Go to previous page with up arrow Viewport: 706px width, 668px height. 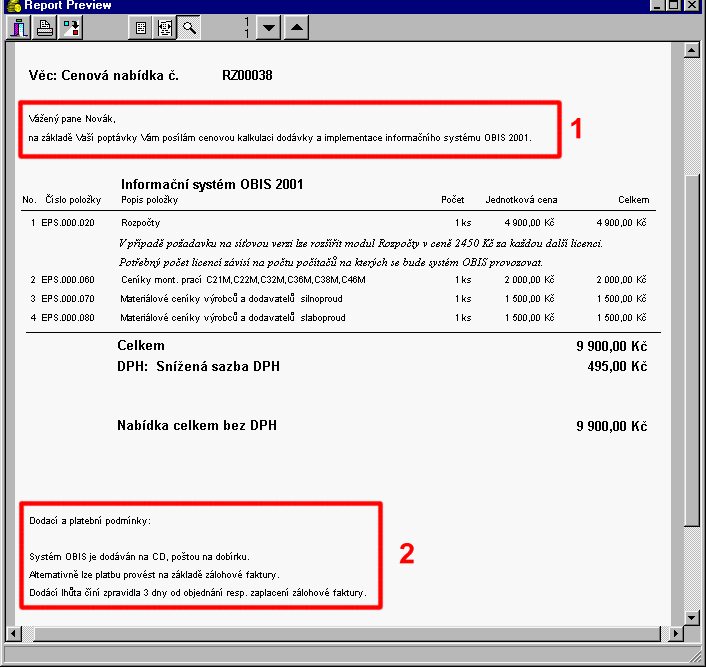[x=295, y=28]
